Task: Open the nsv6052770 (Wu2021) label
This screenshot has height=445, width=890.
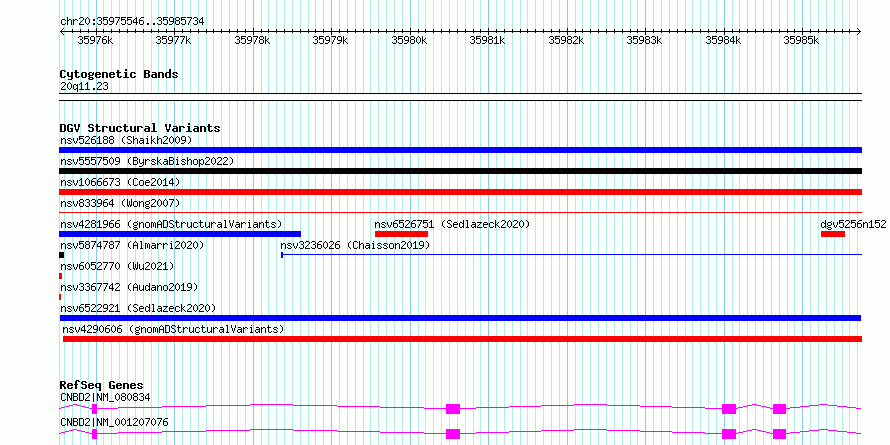Action: (117, 266)
